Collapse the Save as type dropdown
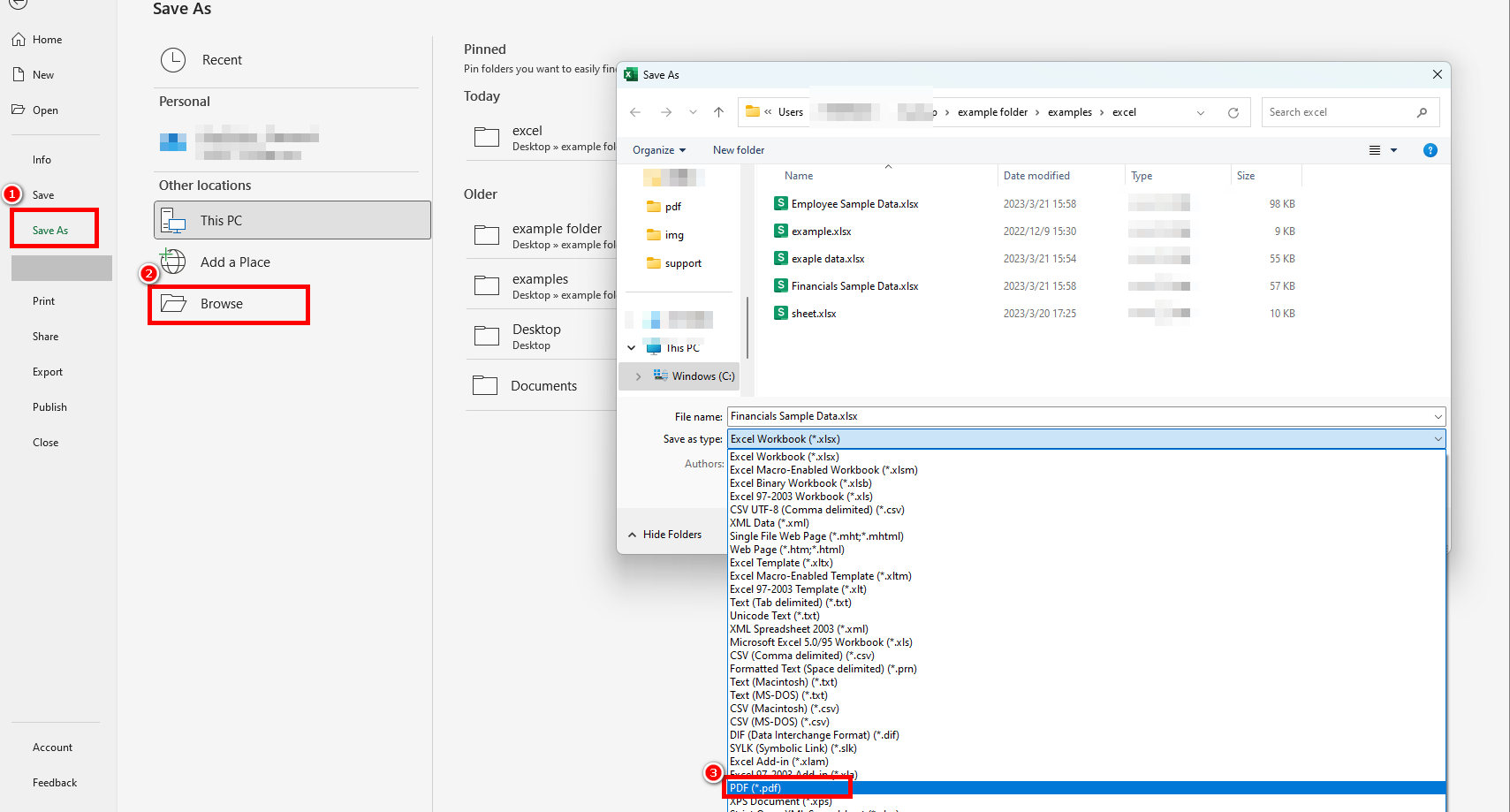 tap(1438, 439)
